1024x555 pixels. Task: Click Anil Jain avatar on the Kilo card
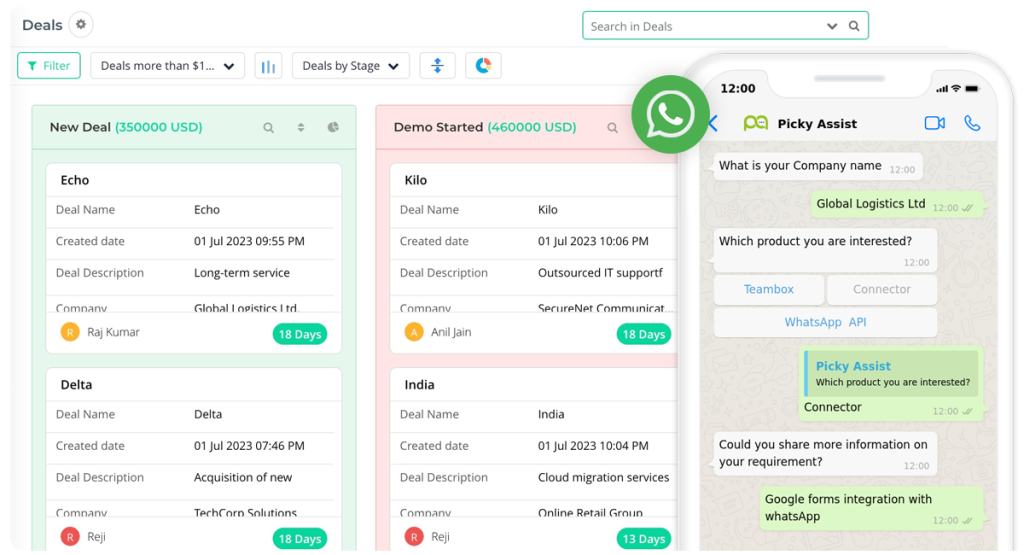tap(414, 332)
